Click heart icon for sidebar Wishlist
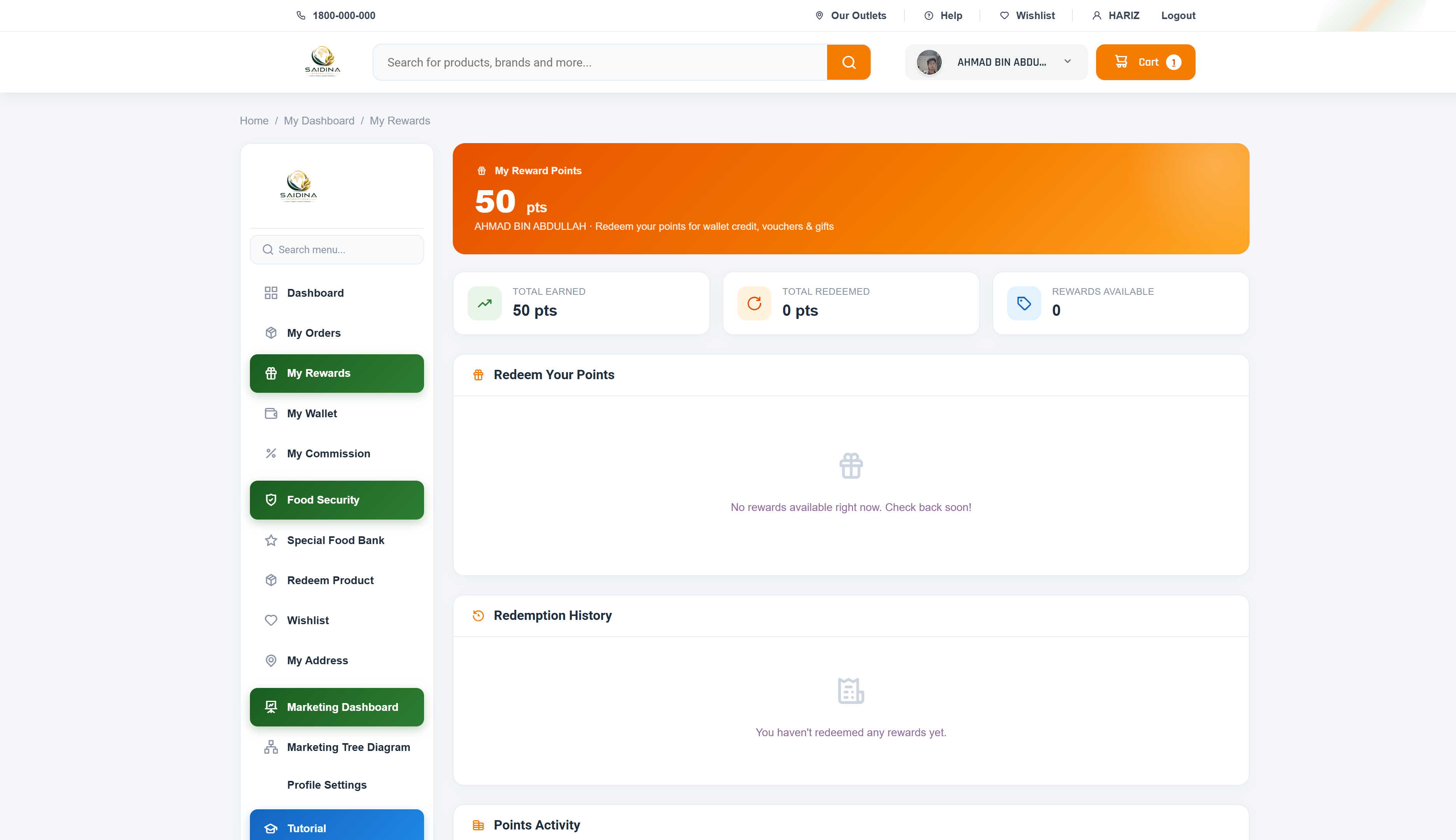 tap(271, 620)
